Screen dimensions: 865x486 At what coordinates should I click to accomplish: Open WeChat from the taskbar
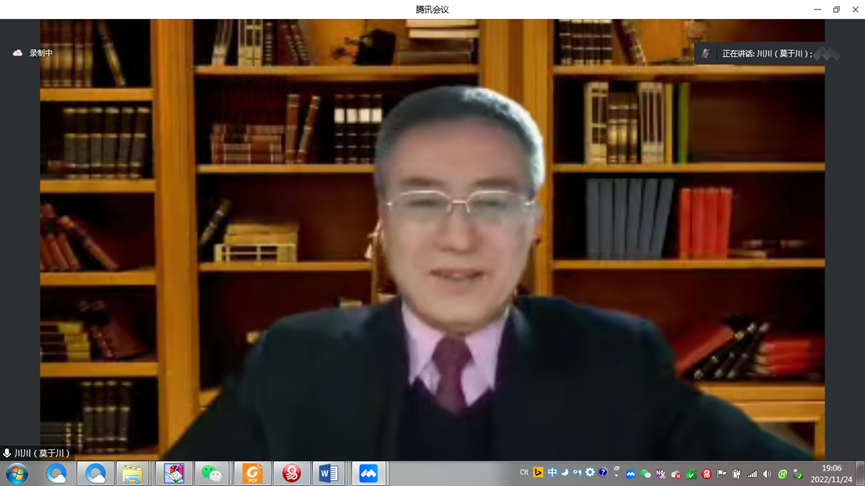pos(212,474)
